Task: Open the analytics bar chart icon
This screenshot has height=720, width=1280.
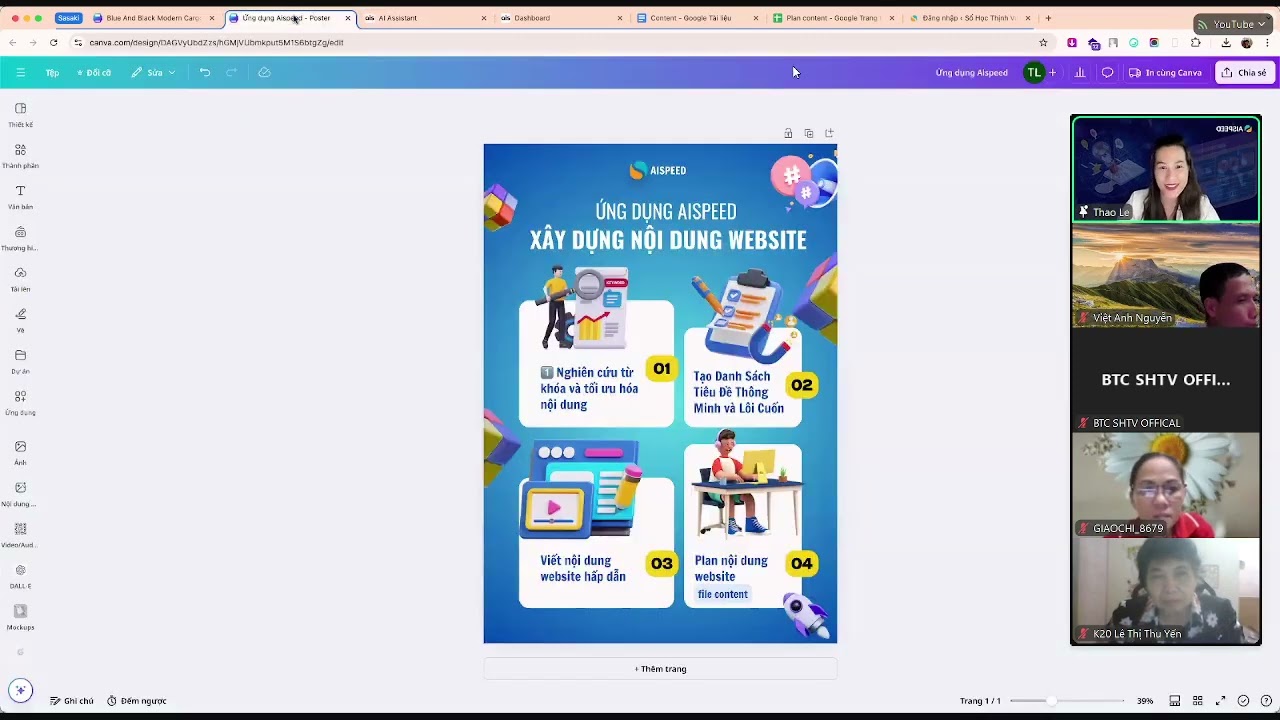Action: pyautogui.click(x=1080, y=72)
